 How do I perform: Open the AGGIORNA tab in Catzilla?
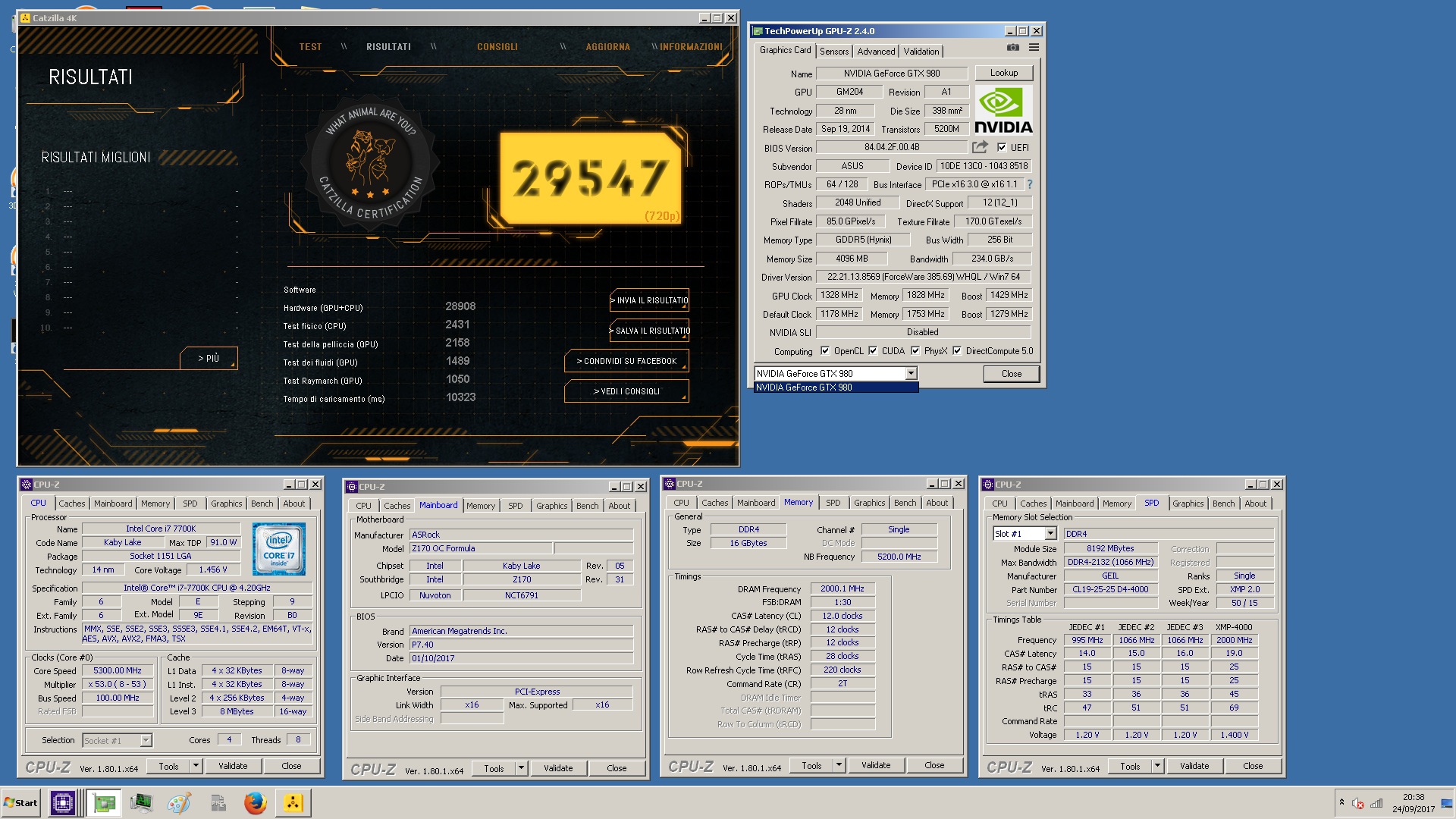point(607,47)
